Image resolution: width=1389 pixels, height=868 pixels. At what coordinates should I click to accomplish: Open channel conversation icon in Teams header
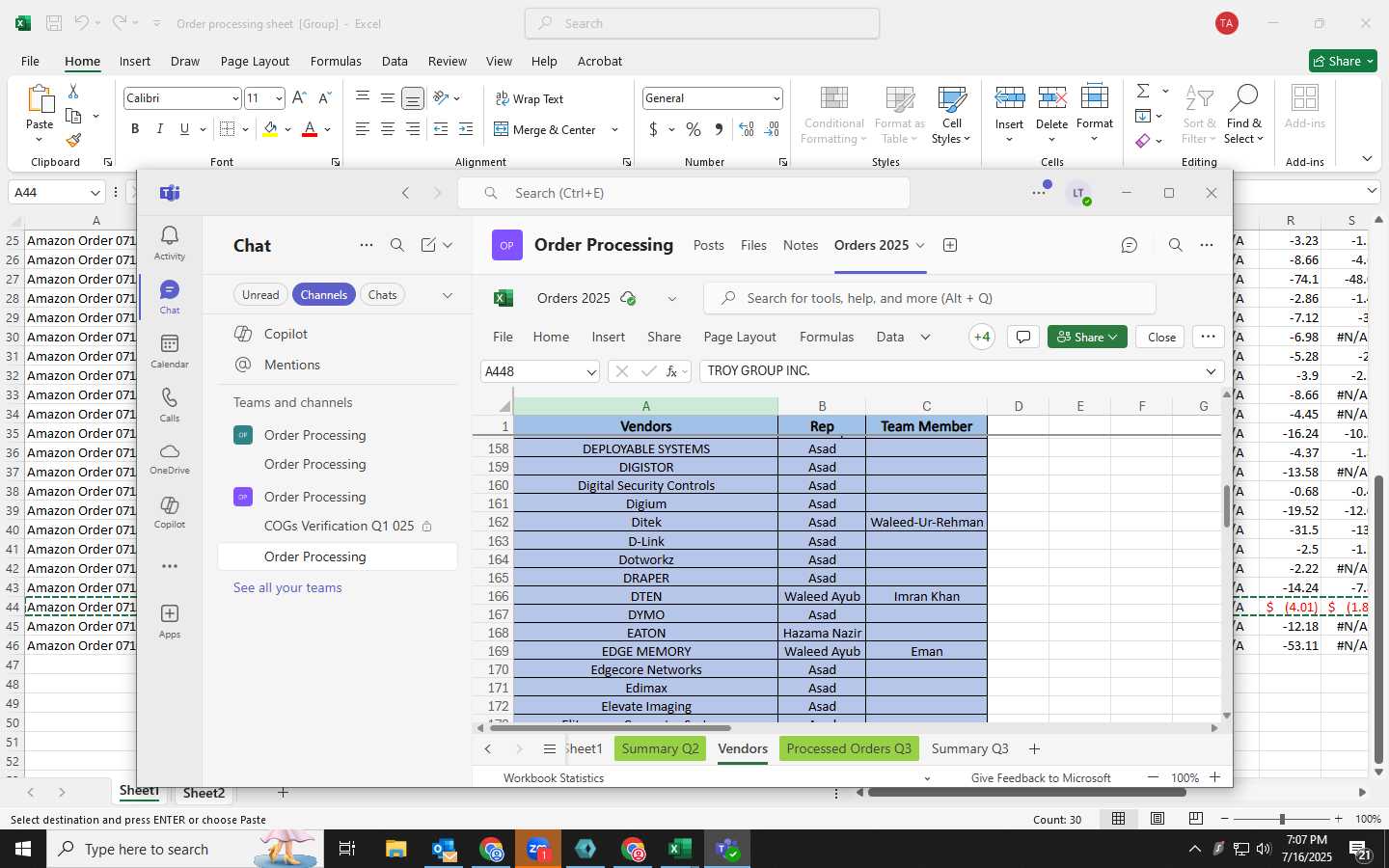1130,245
